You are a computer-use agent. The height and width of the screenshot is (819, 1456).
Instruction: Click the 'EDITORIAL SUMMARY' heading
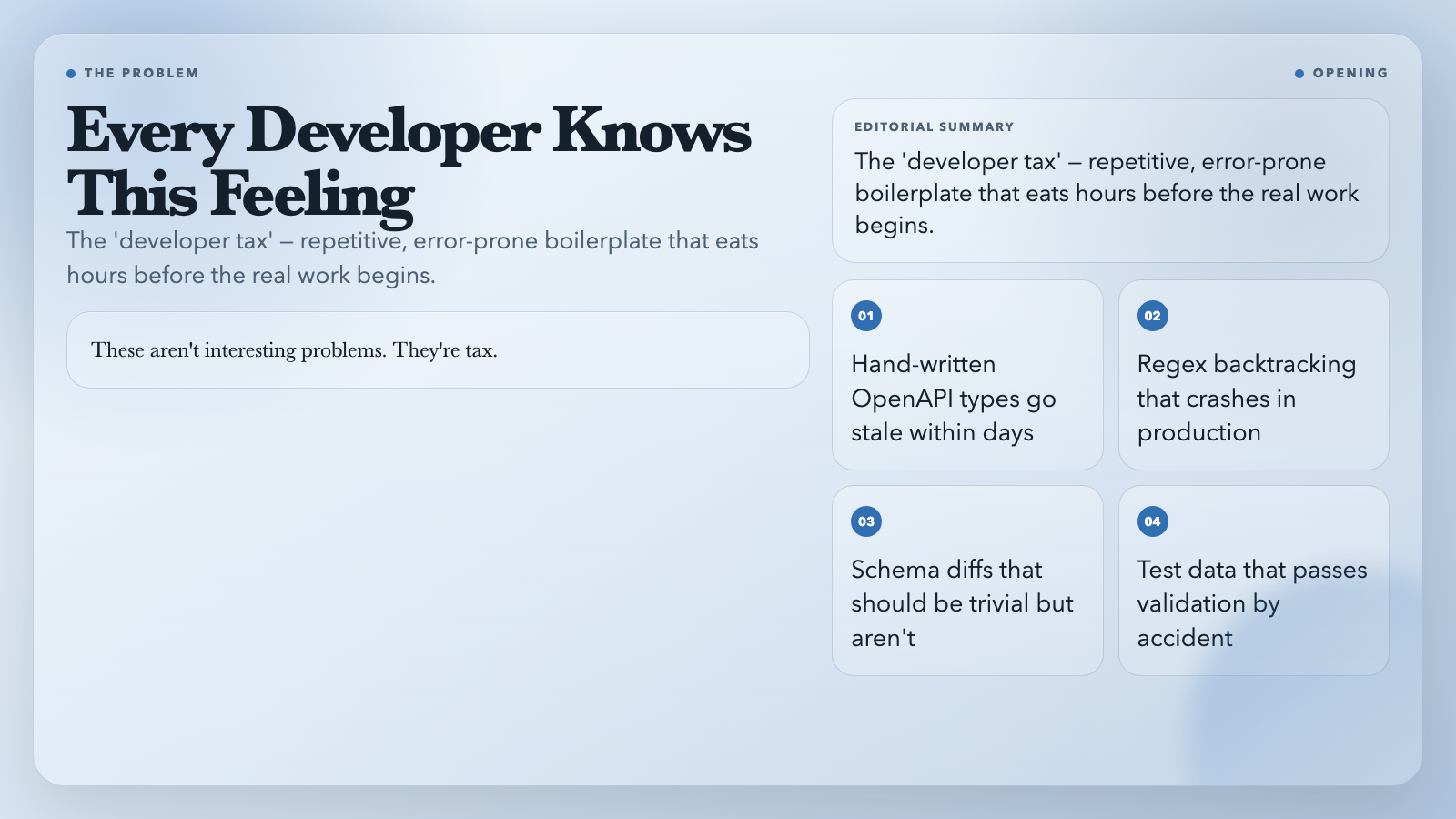coord(934,127)
